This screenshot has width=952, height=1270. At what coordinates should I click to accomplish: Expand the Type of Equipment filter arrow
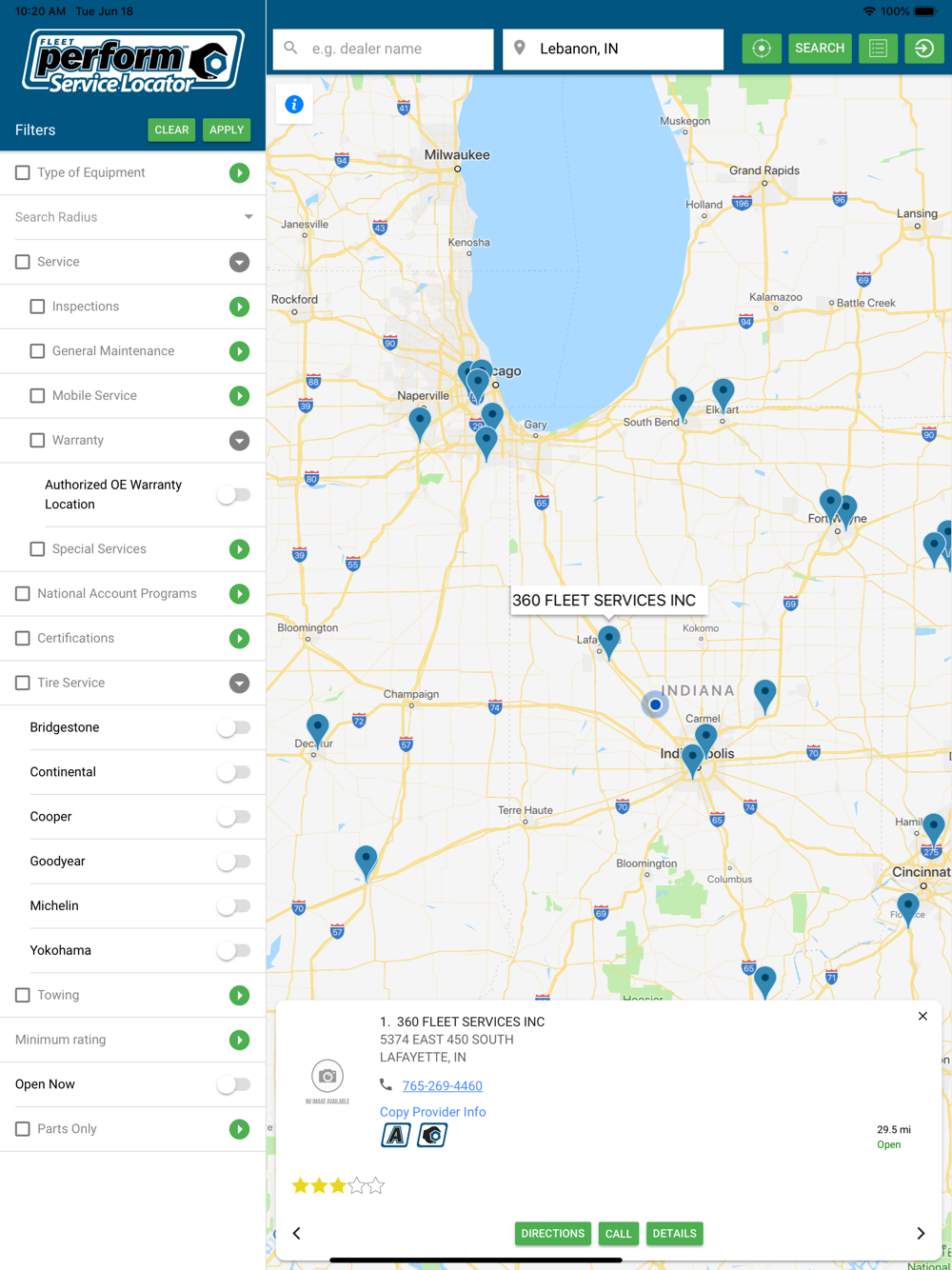[239, 173]
